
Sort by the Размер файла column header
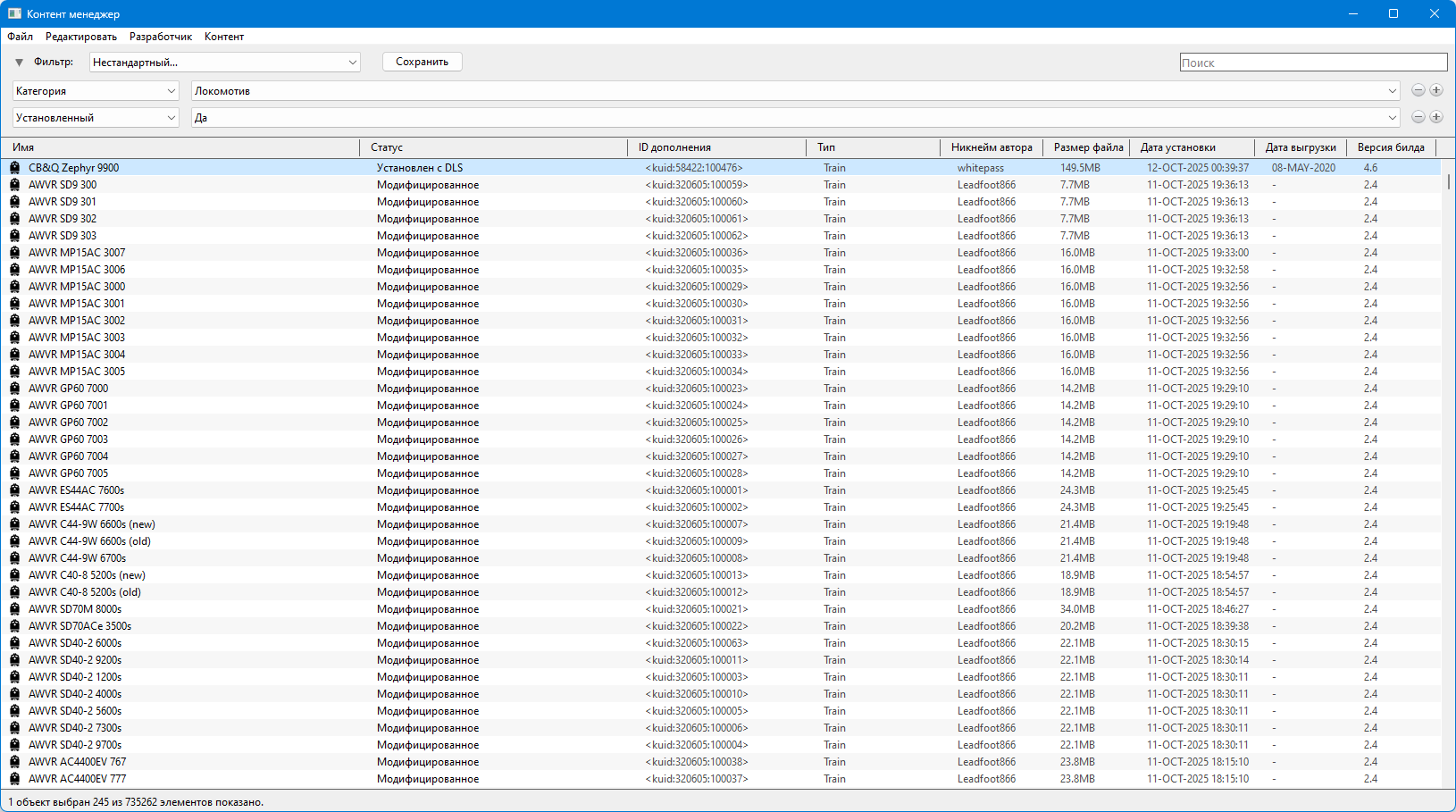(x=1087, y=147)
